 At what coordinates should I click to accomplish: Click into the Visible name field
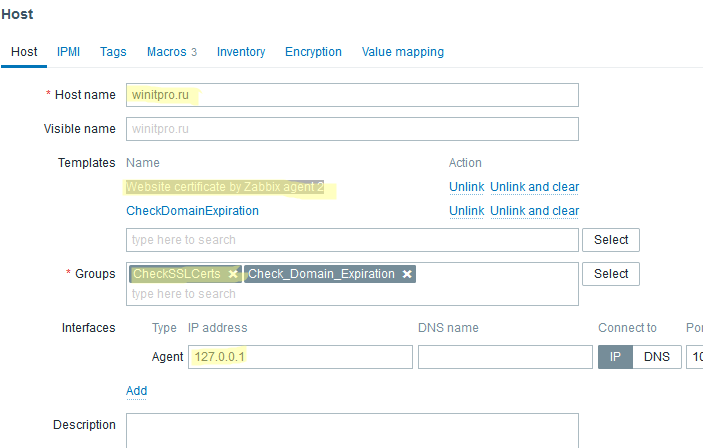coord(352,129)
